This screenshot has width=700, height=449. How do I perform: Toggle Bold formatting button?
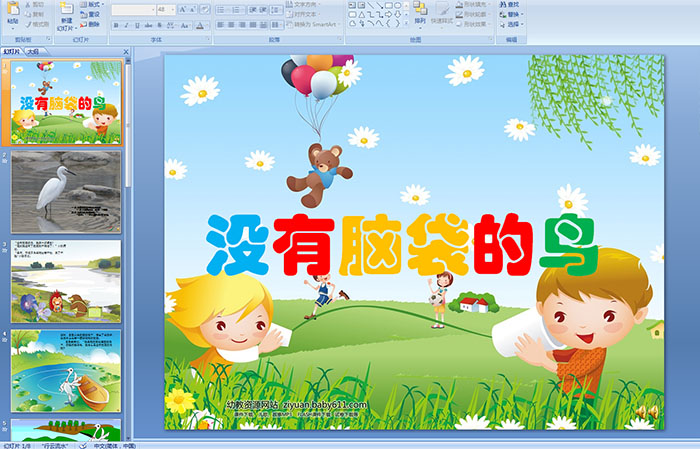coord(114,25)
